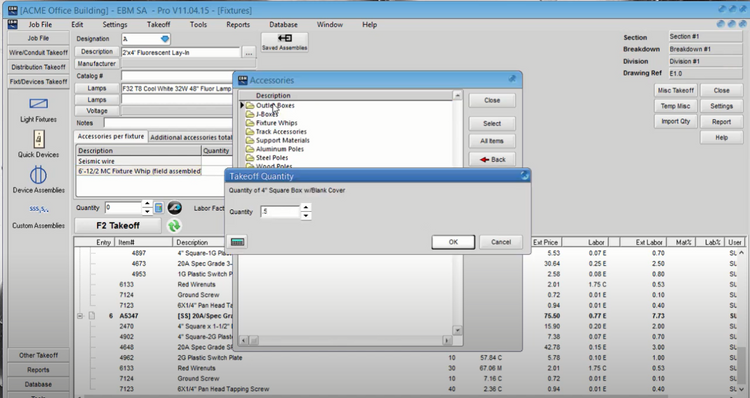
Task: Click the green refresh arrows beside F2 Takeoff
Action: pyautogui.click(x=174, y=225)
